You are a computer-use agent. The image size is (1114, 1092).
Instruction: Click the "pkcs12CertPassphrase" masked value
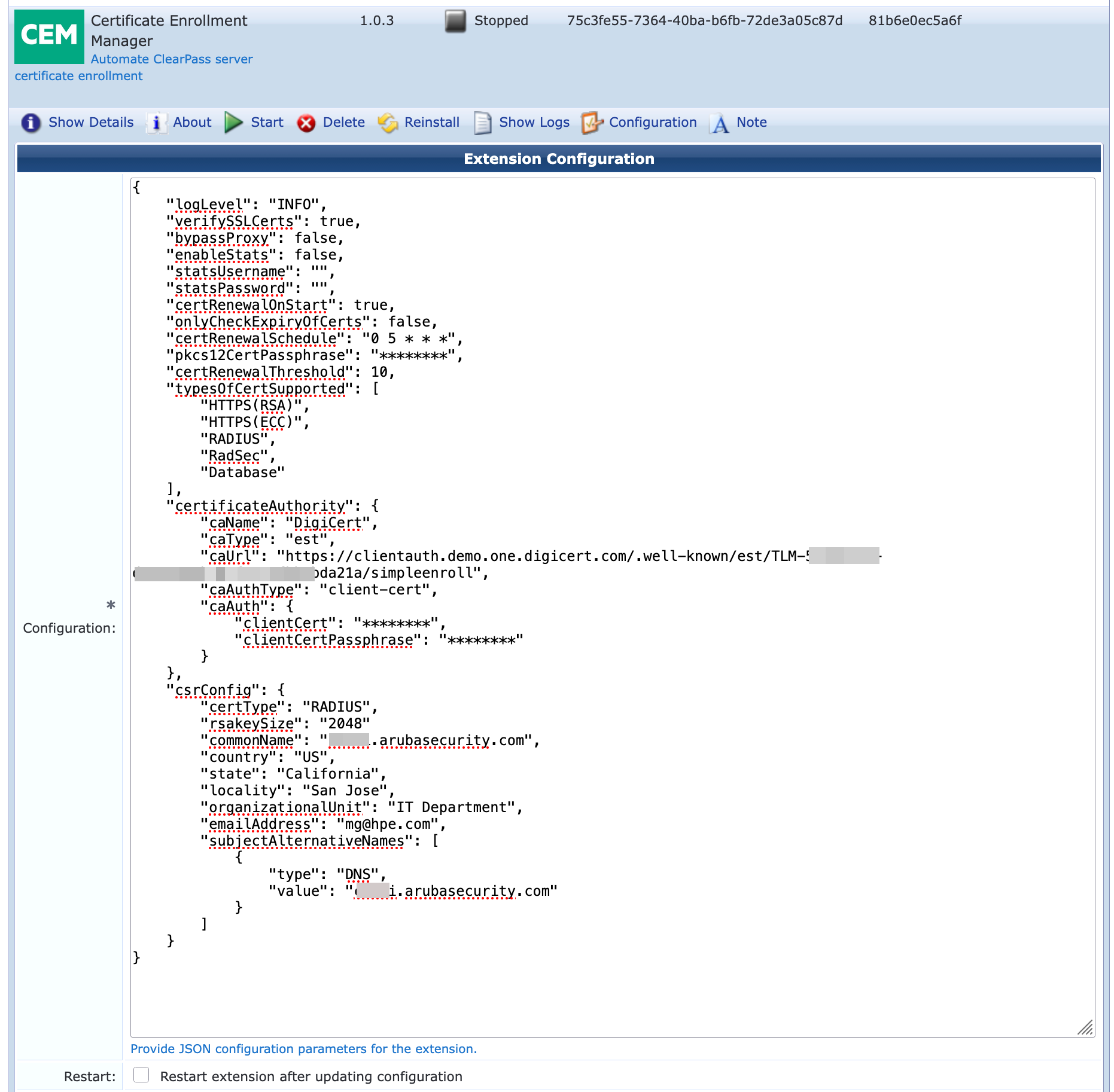coord(413,355)
